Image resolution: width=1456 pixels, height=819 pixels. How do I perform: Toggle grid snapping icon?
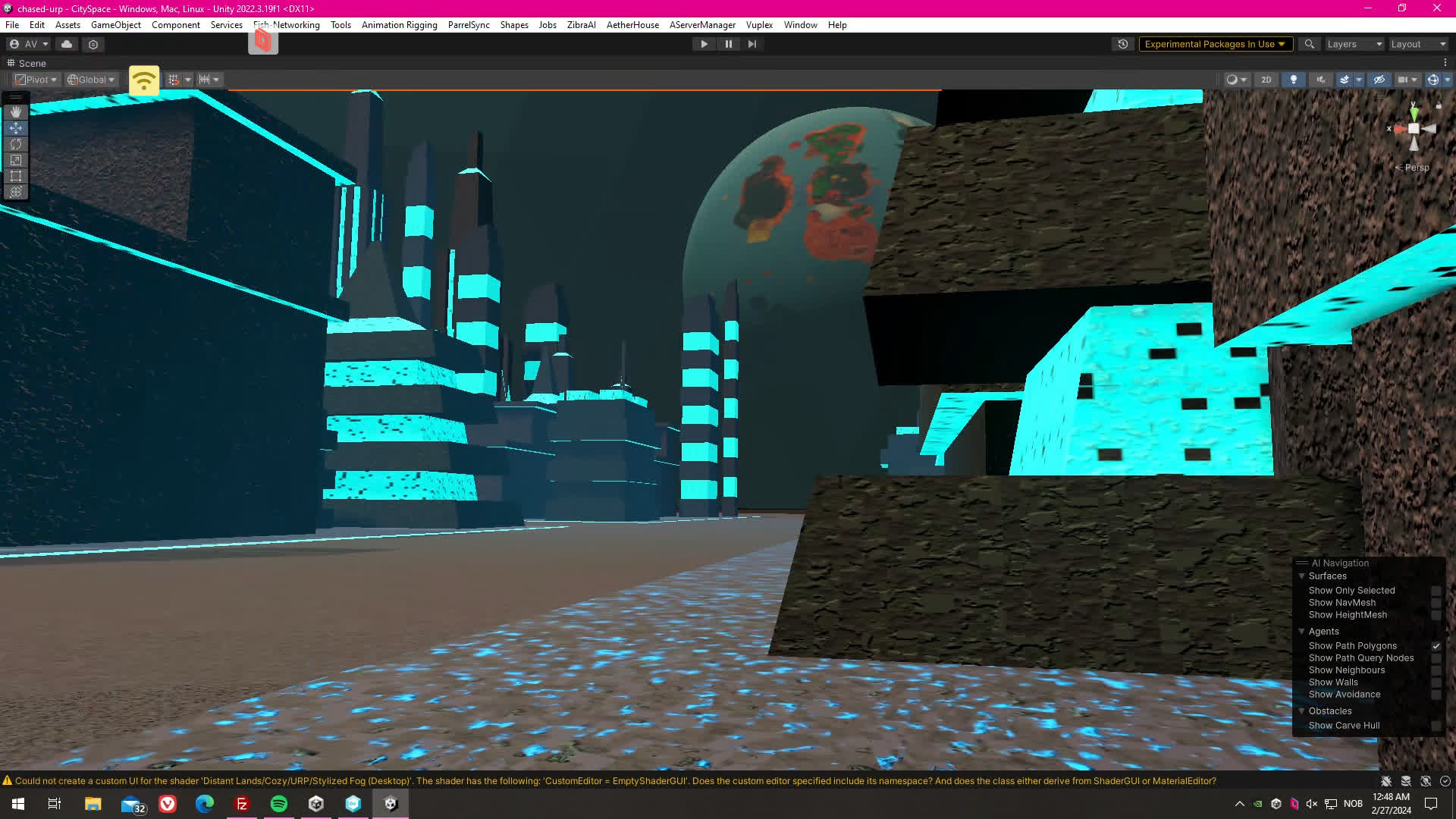click(x=174, y=80)
